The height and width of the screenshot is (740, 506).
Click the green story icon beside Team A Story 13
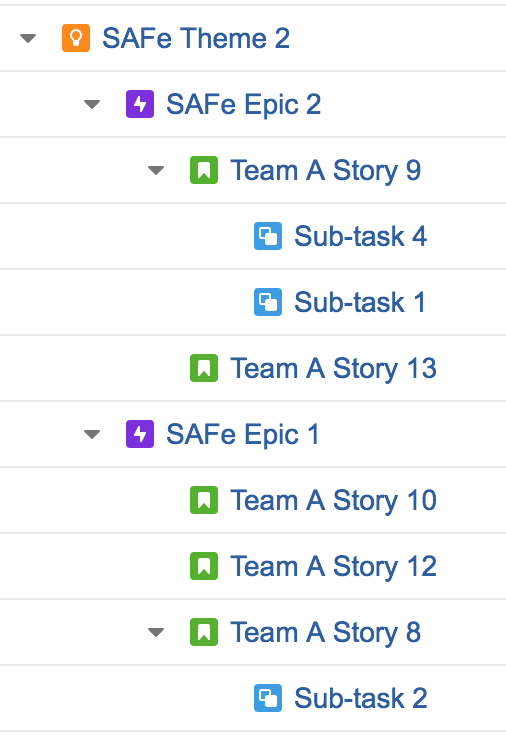click(x=204, y=368)
